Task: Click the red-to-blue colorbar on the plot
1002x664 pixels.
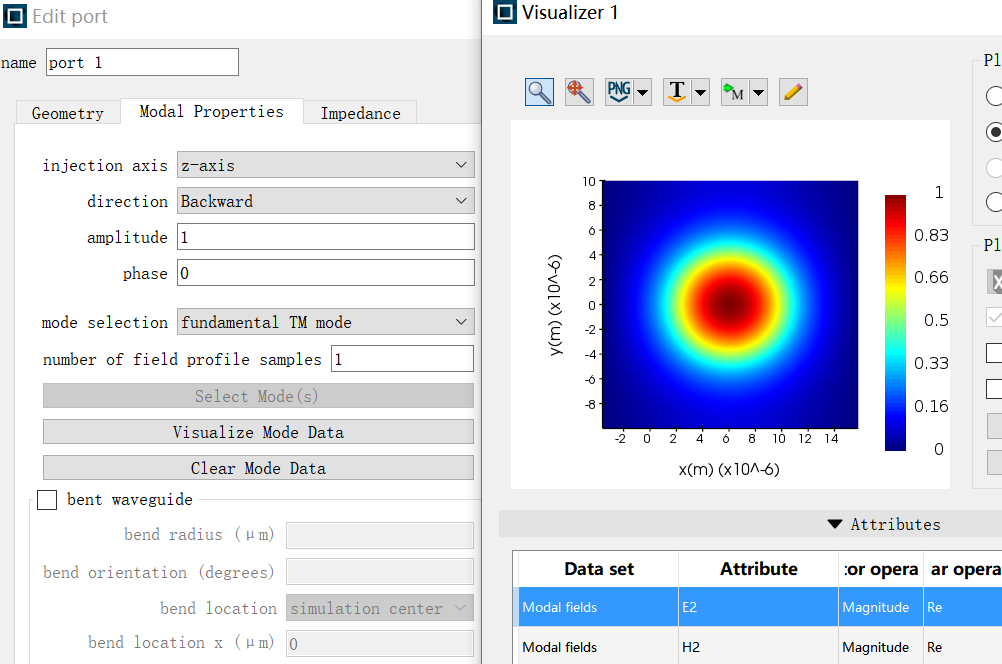Action: coord(895,323)
